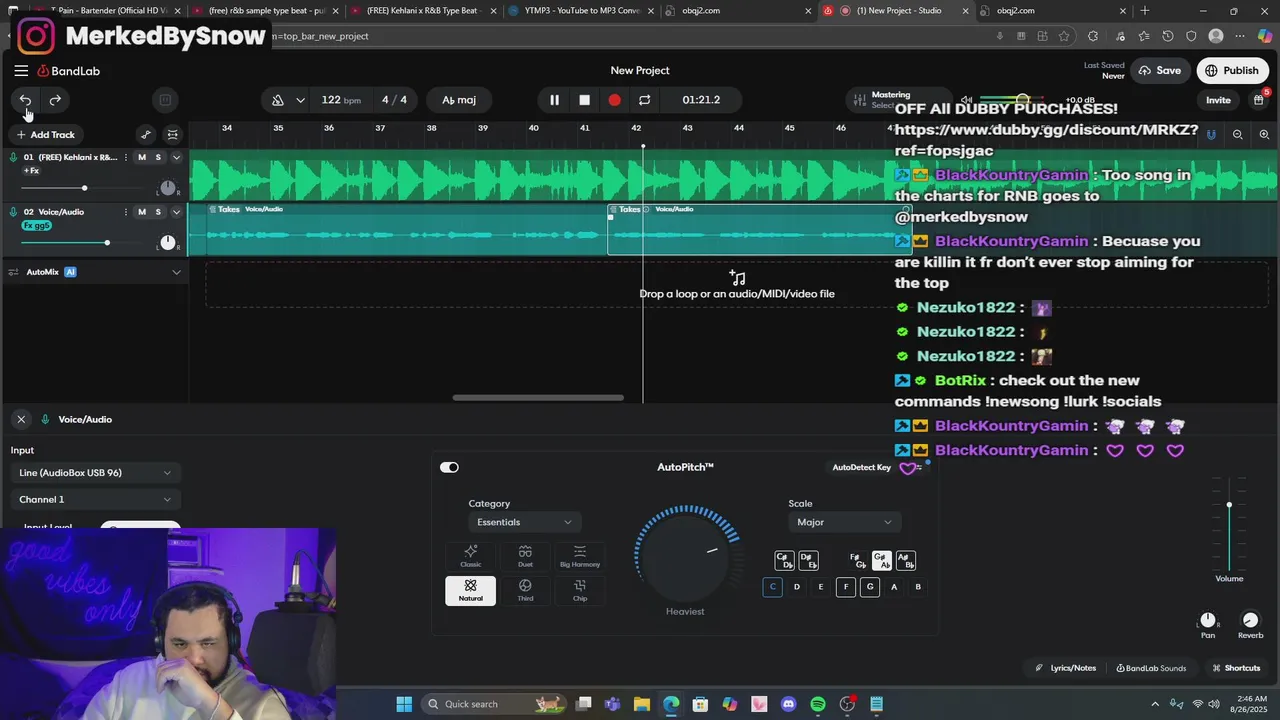Click the Invite button
The height and width of the screenshot is (720, 1280).
(x=1218, y=100)
